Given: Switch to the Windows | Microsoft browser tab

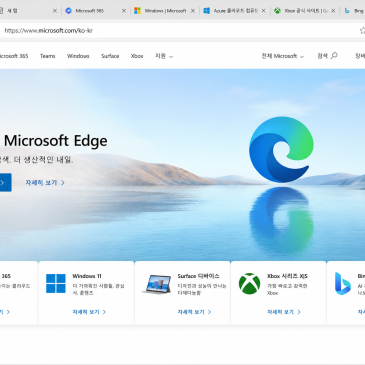Looking at the screenshot, I should click(x=165, y=11).
